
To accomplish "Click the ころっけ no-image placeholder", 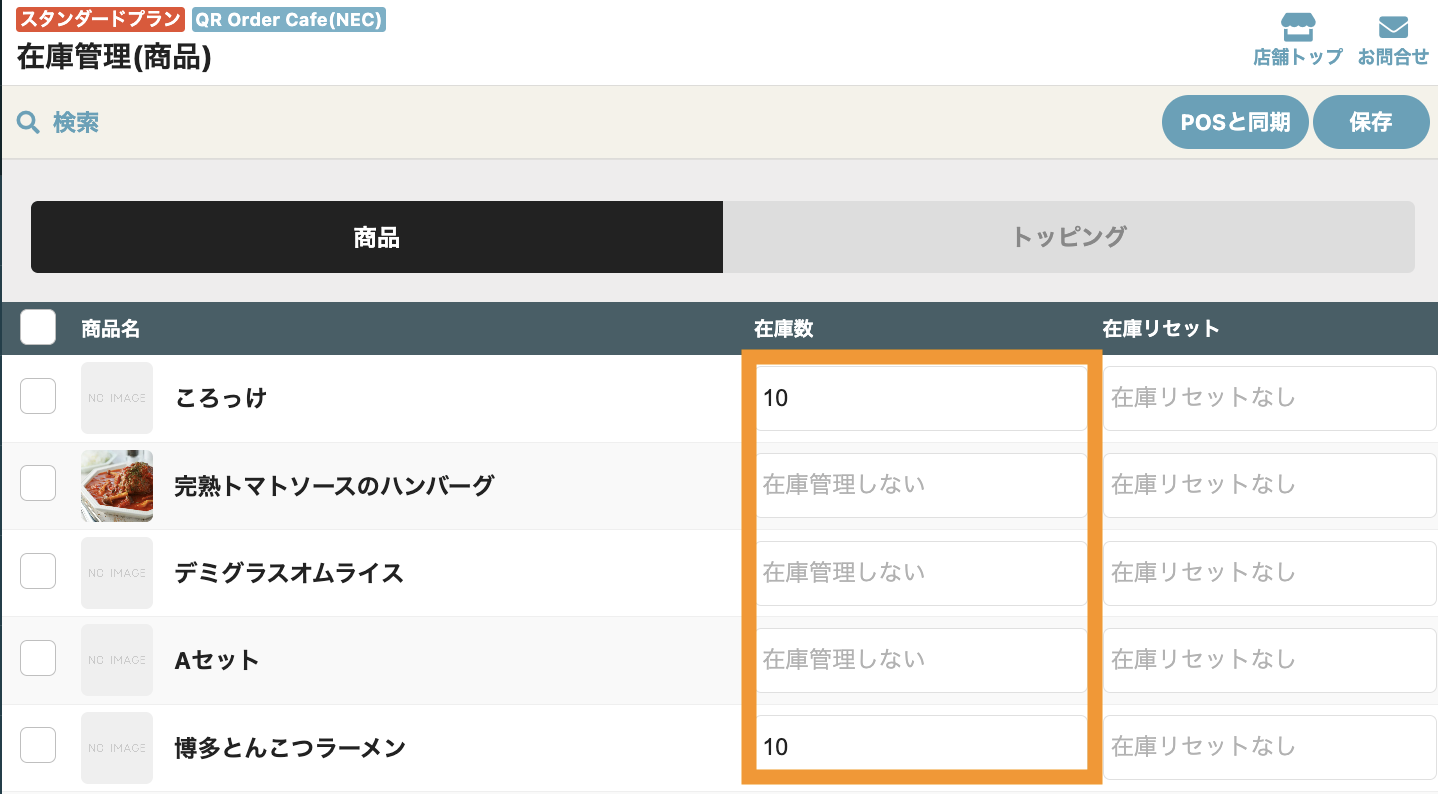I will click(117, 398).
